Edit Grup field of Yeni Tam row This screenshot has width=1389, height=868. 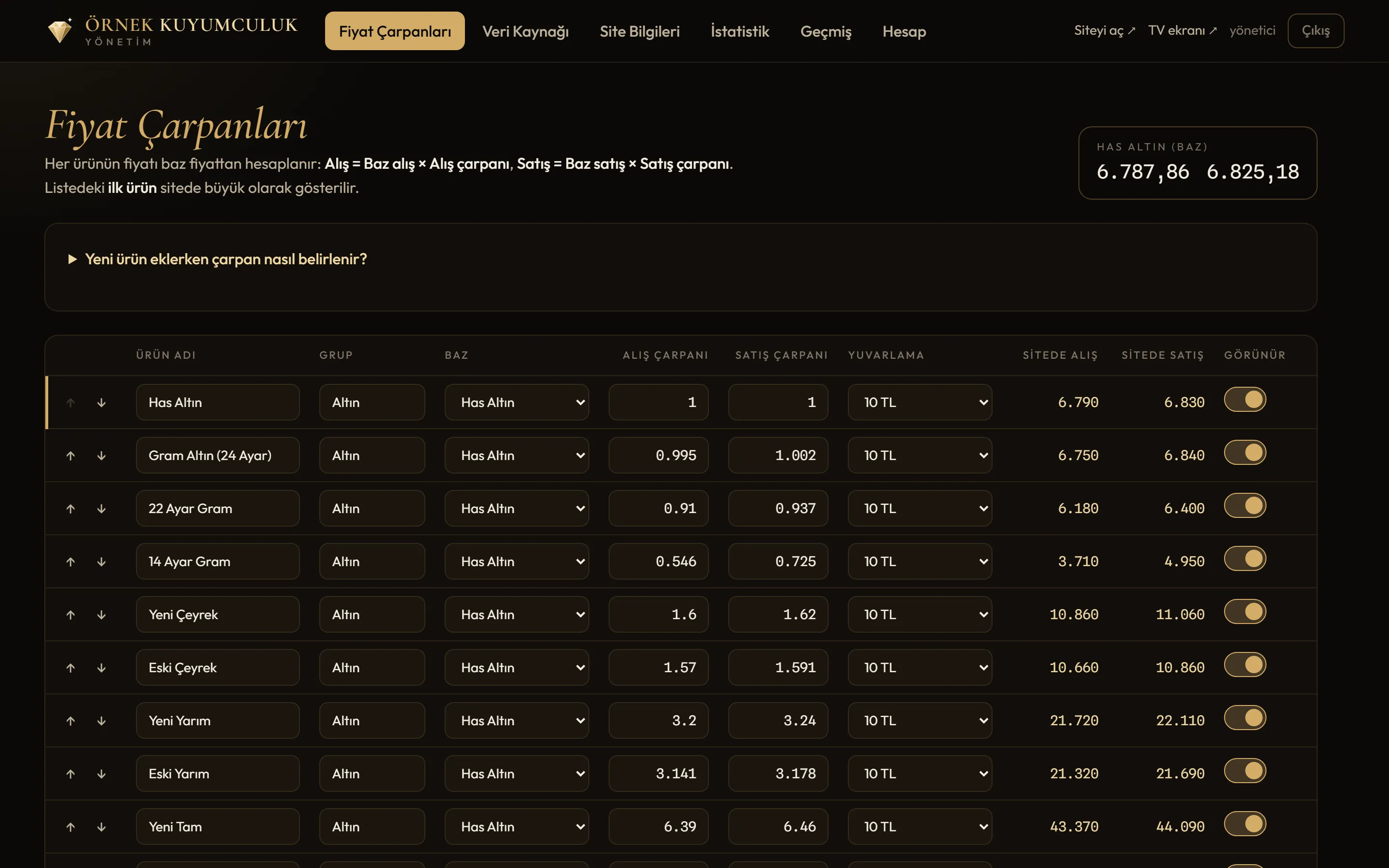(x=372, y=827)
